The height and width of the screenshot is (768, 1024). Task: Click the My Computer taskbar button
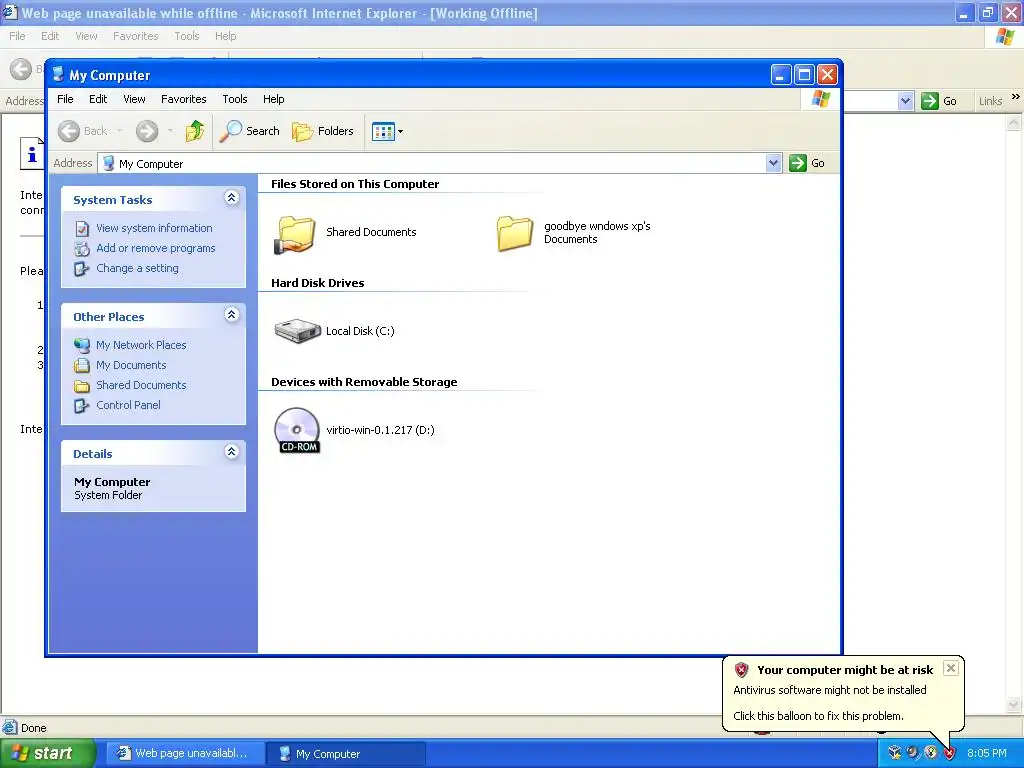pos(346,754)
